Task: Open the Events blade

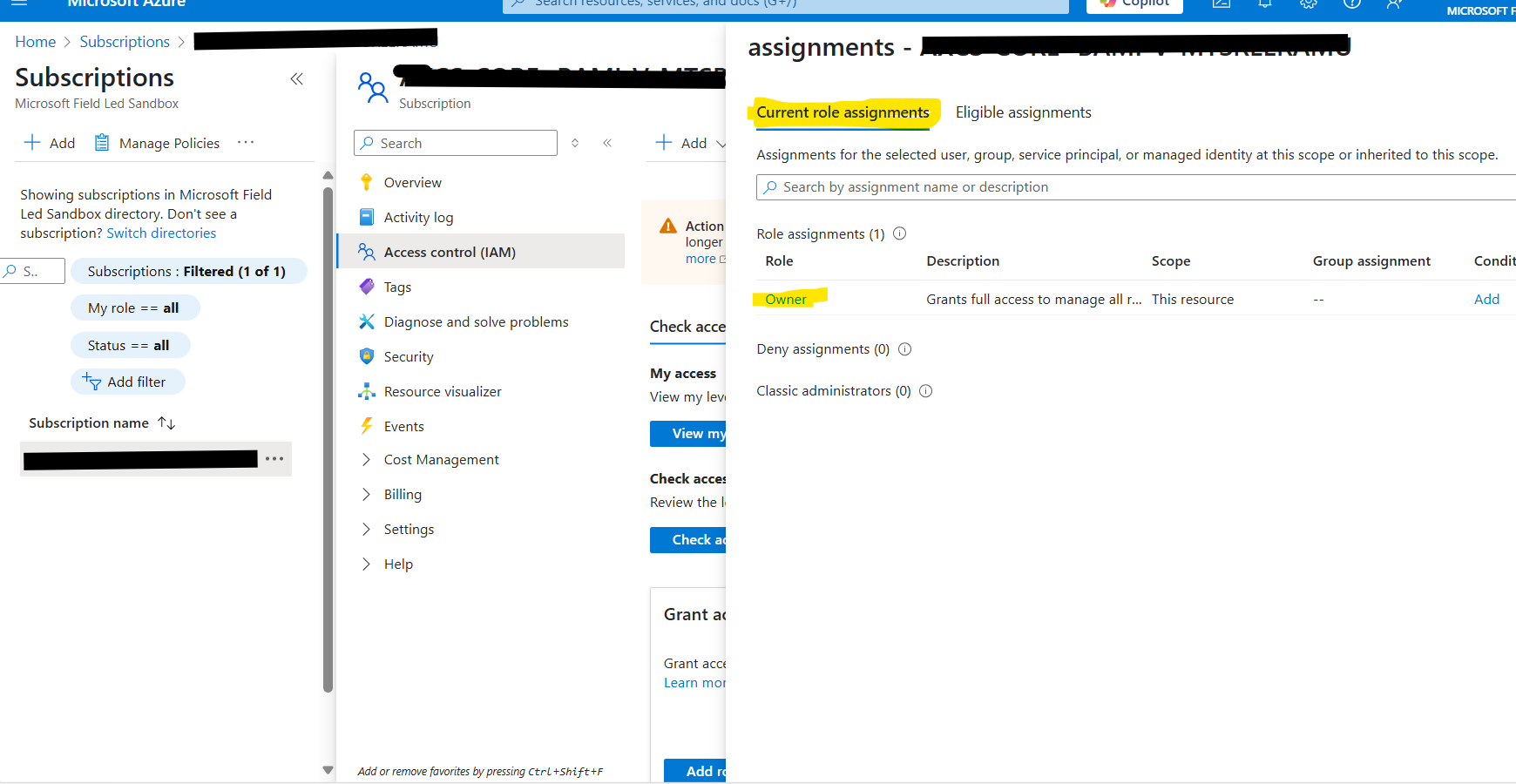Action: pyautogui.click(x=403, y=425)
